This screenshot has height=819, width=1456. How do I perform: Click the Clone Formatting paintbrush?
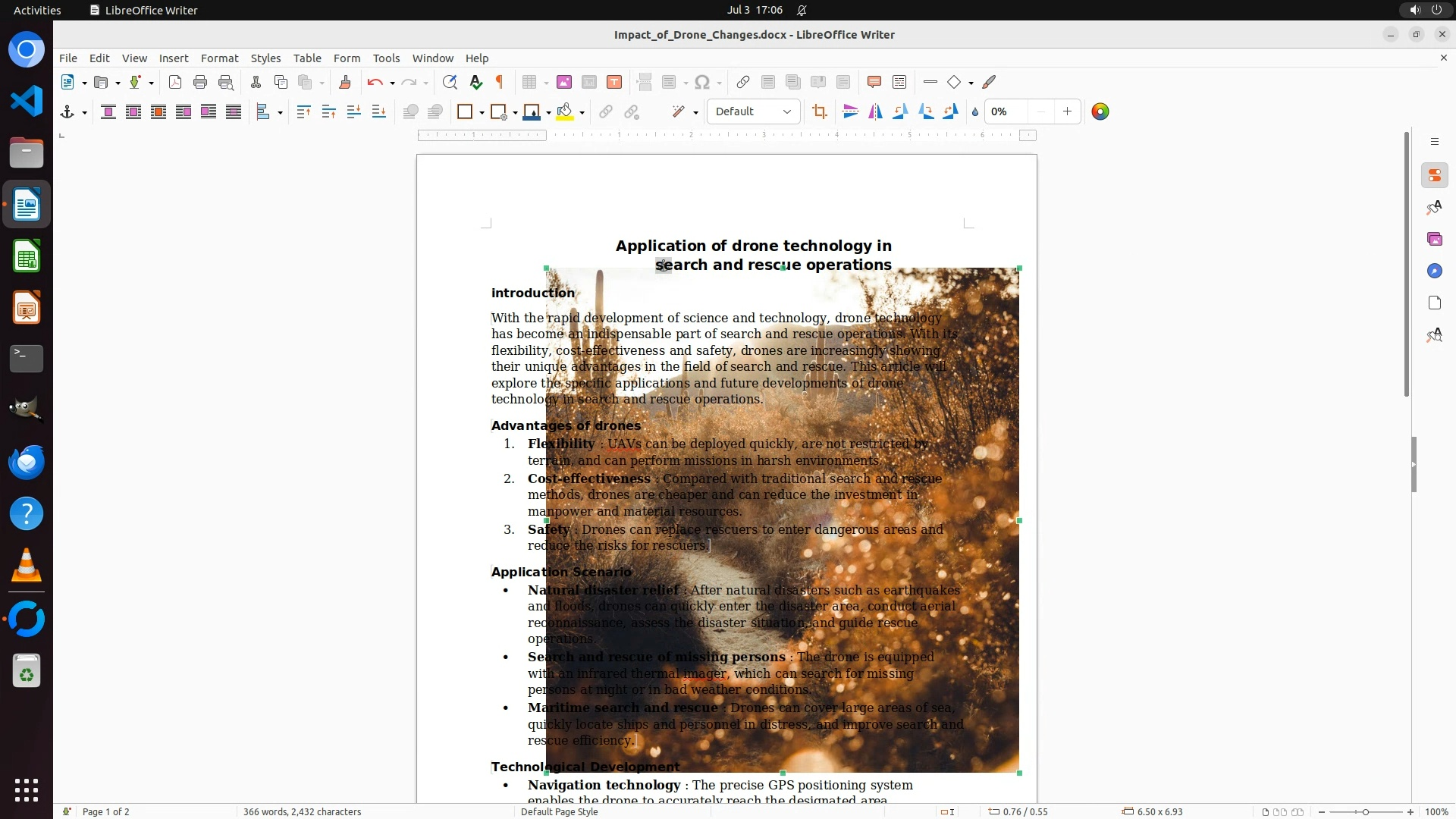pos(344,83)
